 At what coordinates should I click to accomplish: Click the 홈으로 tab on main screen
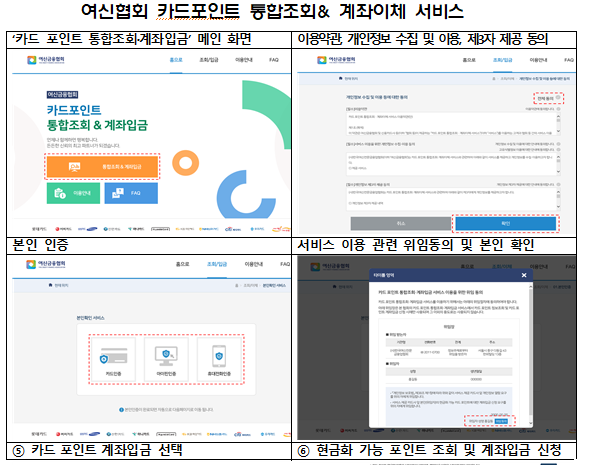coord(176,60)
